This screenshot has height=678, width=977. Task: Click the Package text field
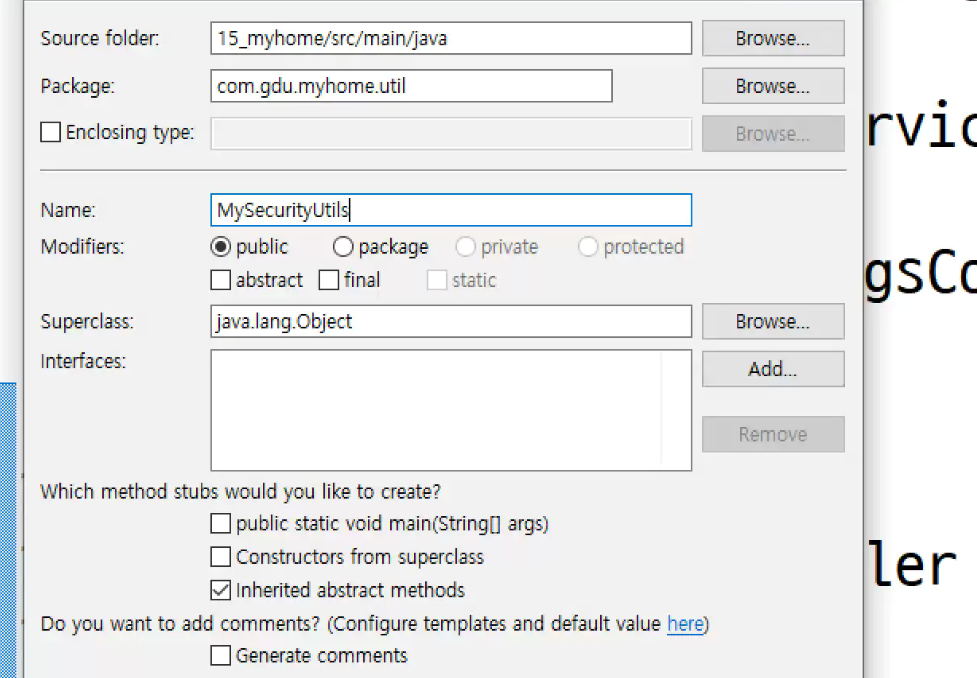click(411, 85)
